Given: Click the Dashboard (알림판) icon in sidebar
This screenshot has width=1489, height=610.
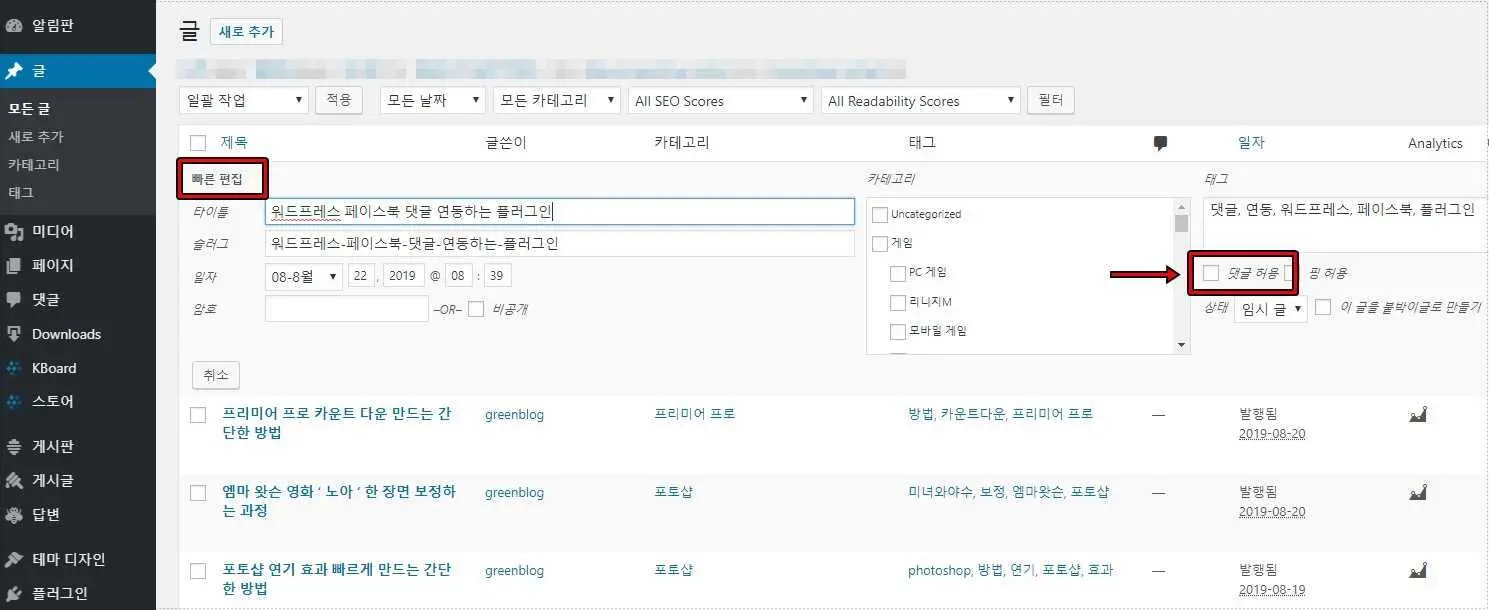Looking at the screenshot, I should coord(14,25).
